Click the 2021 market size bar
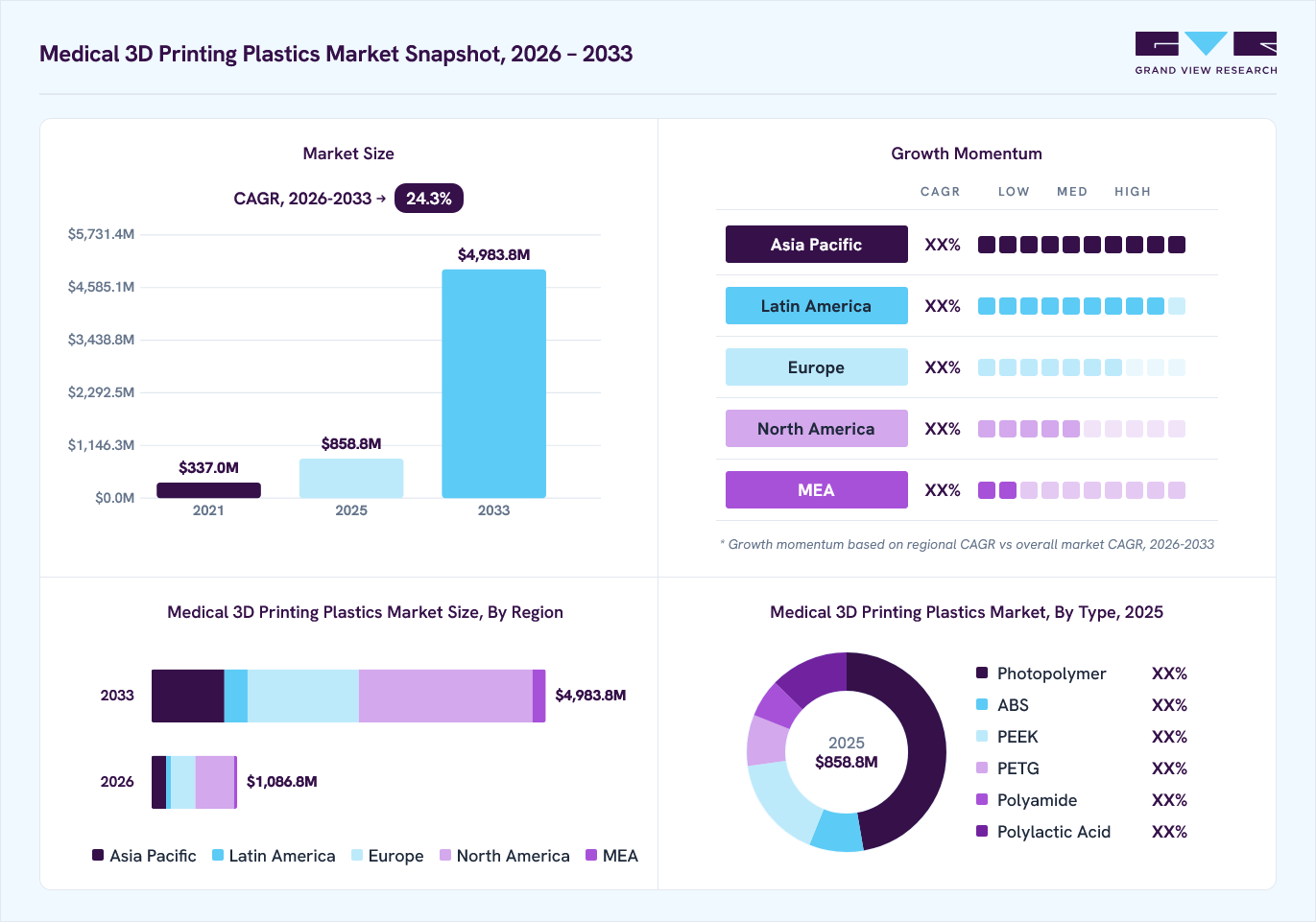This screenshot has width=1316, height=922. 208,490
